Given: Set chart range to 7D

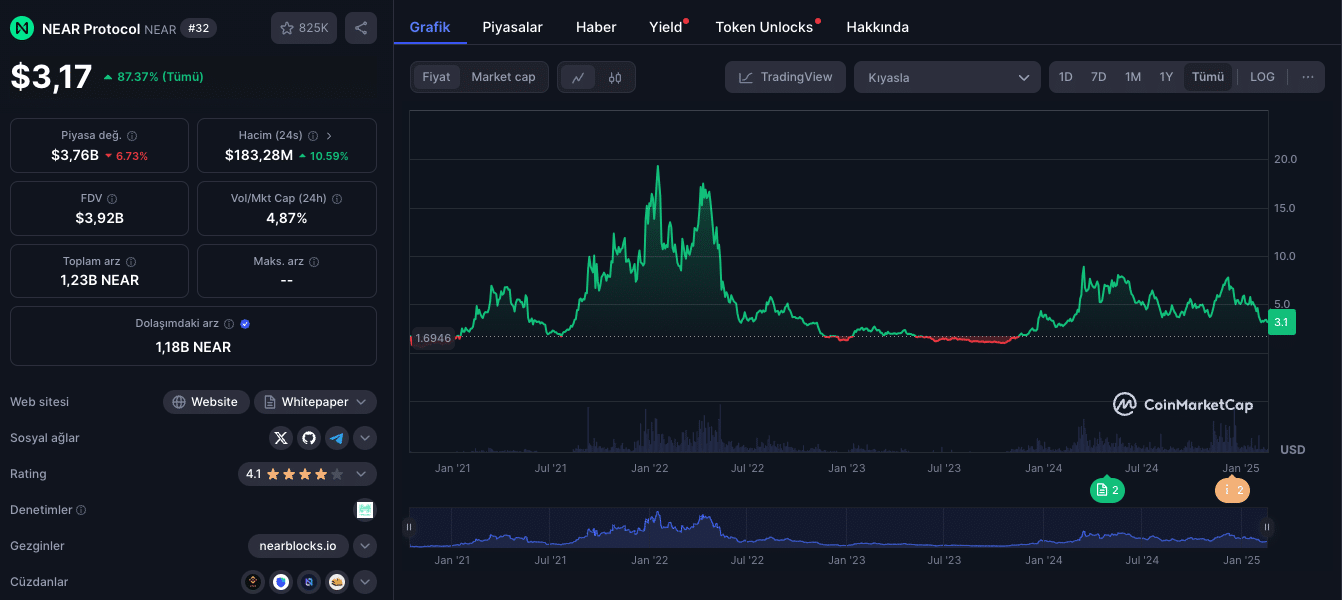Looking at the screenshot, I should 1098,77.
